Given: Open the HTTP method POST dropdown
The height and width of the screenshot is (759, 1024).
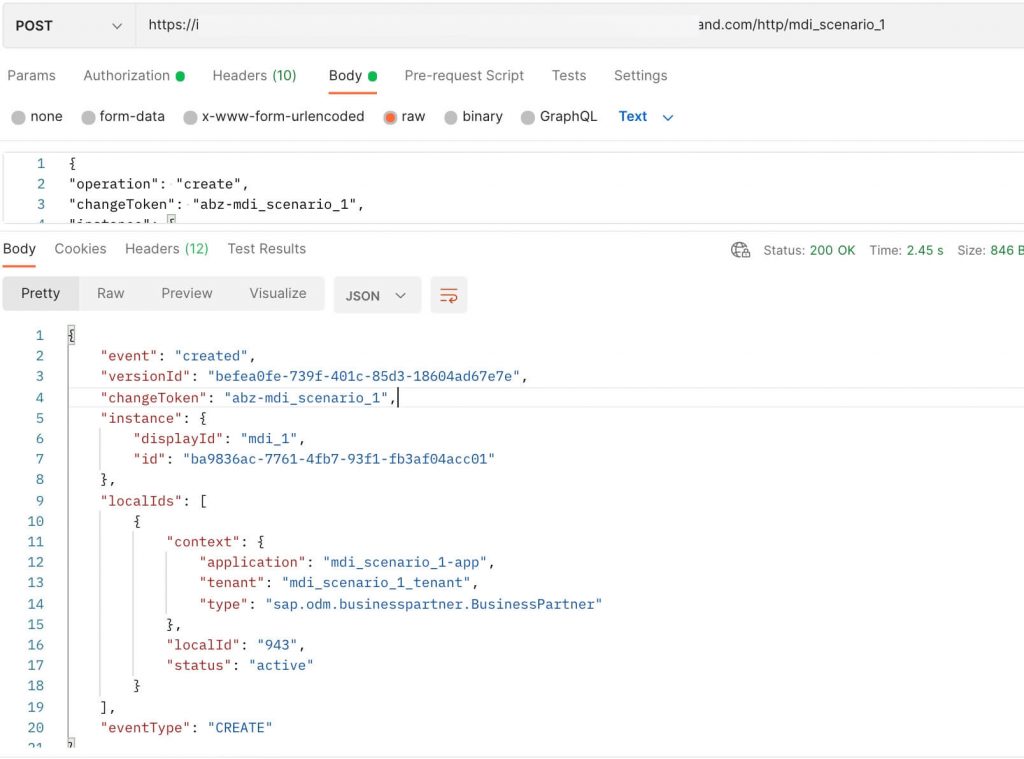Looking at the screenshot, I should [x=69, y=25].
